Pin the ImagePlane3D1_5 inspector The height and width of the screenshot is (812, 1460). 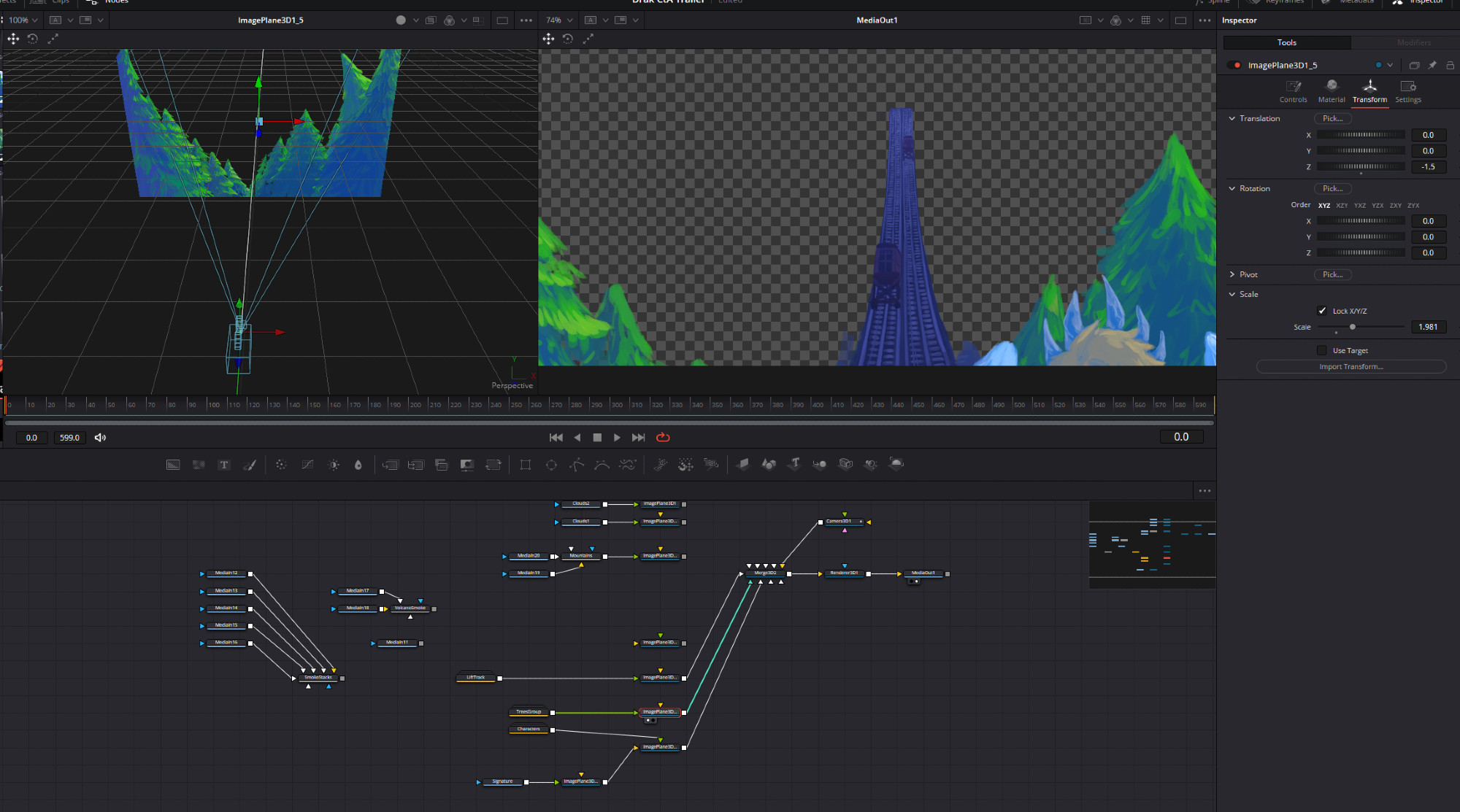1432,65
